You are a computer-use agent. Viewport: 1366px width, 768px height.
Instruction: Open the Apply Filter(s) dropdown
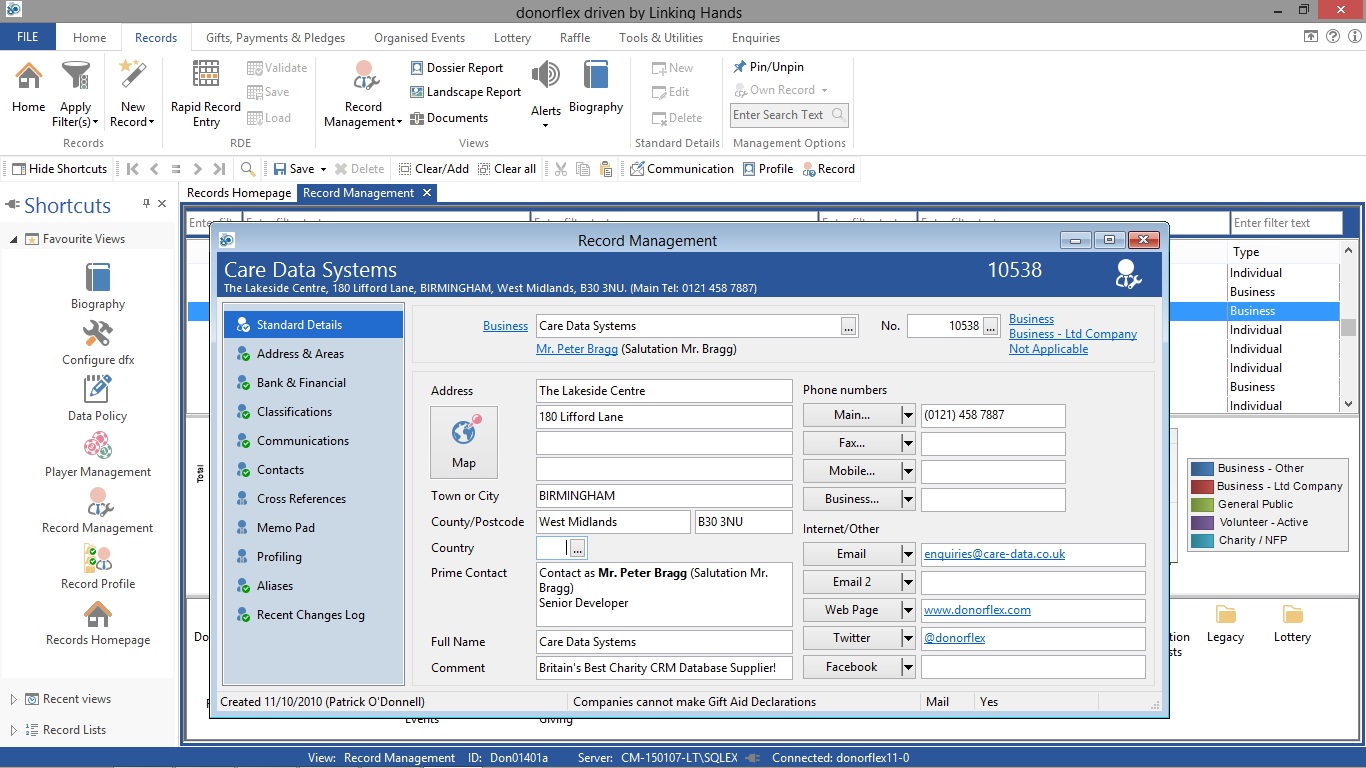pos(76,94)
